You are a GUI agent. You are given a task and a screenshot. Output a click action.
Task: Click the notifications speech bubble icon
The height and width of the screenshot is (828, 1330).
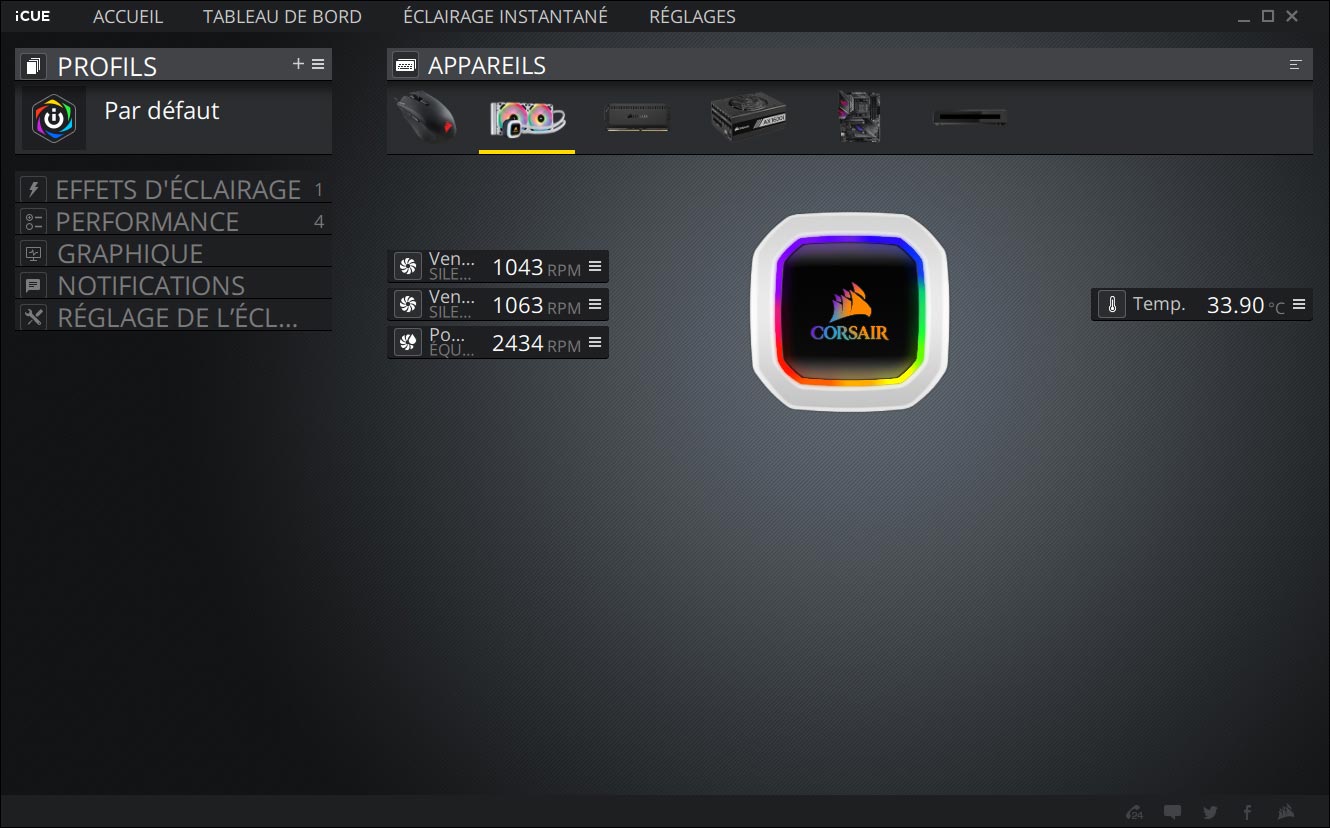[x=33, y=285]
